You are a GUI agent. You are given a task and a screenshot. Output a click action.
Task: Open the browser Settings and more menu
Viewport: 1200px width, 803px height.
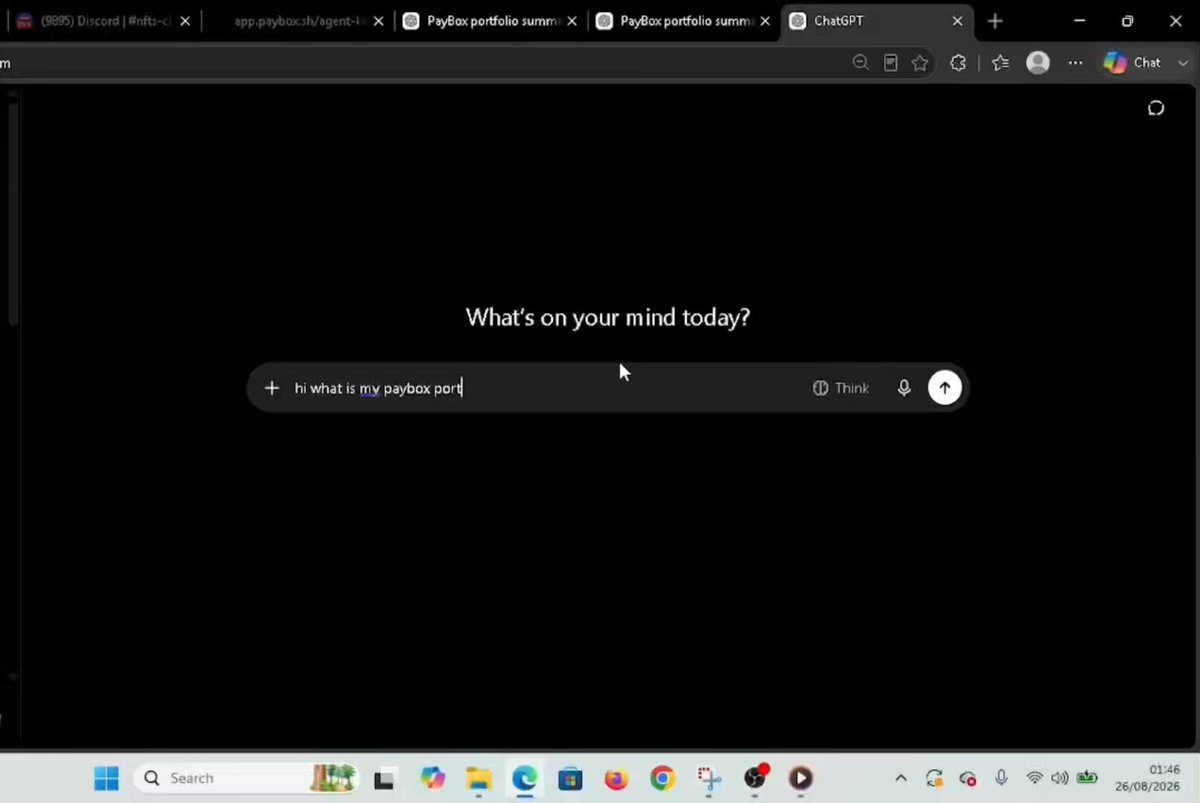pyautogui.click(x=1075, y=63)
